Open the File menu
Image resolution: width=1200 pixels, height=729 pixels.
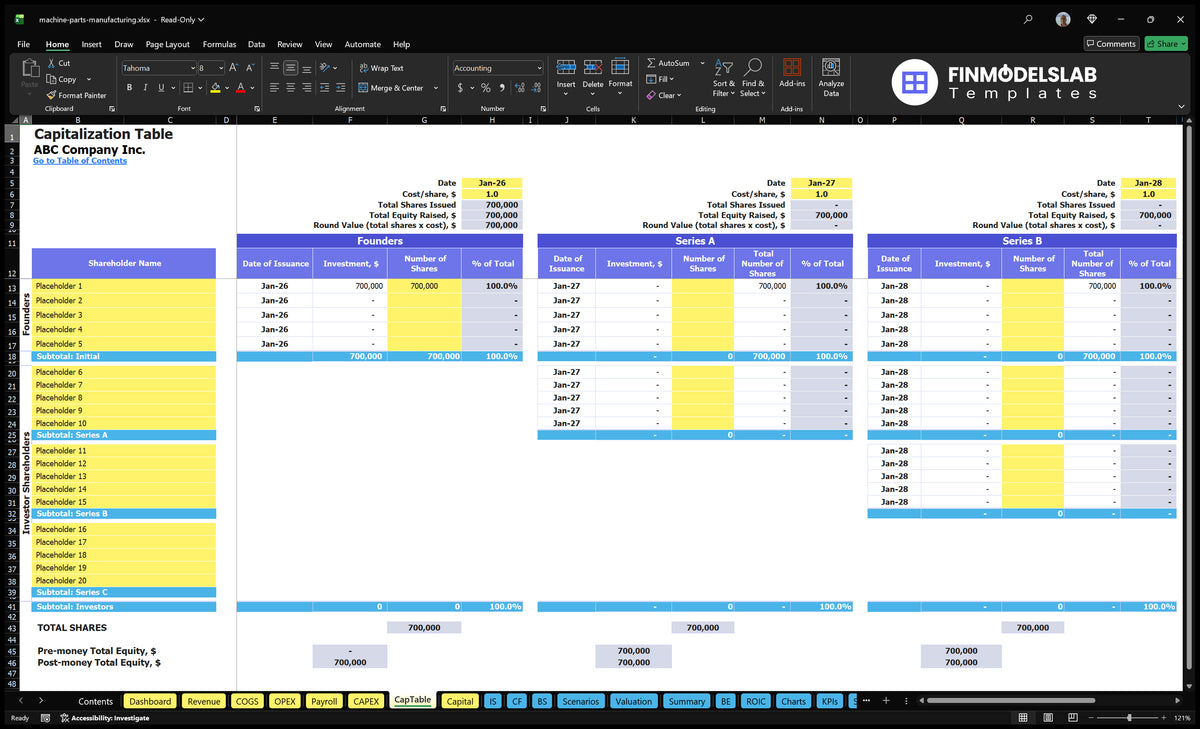(x=23, y=44)
